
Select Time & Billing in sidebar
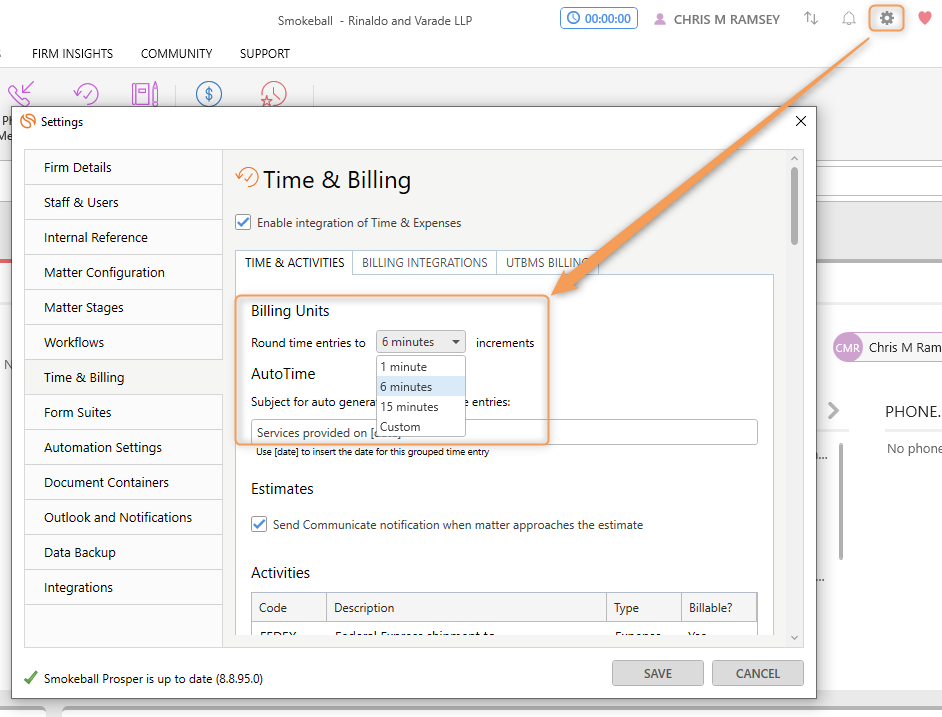(x=123, y=377)
